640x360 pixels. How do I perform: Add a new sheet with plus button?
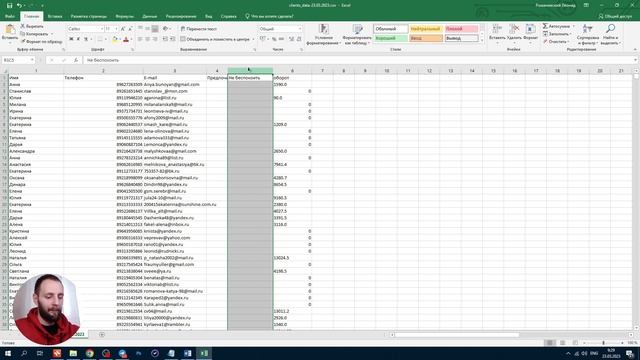point(102,335)
